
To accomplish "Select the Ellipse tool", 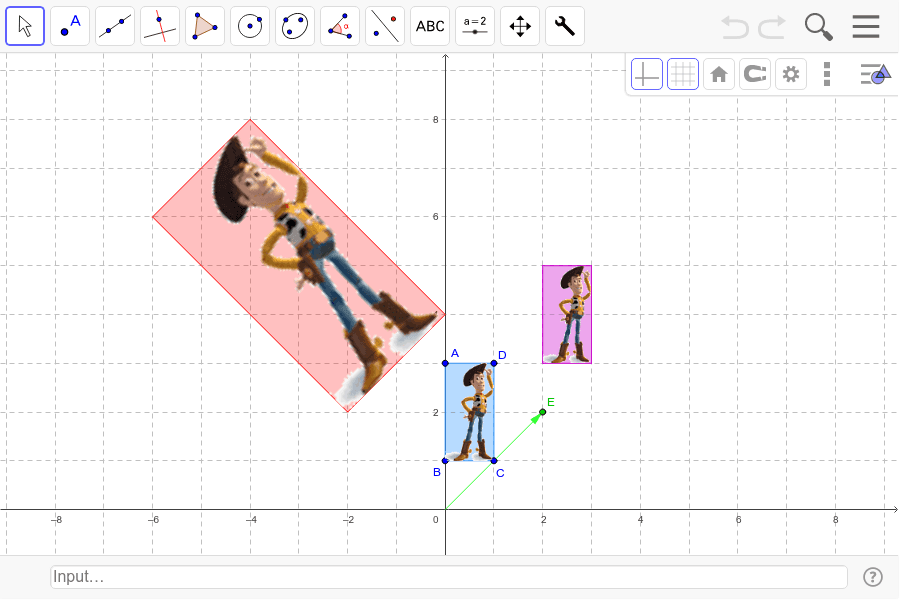I will tap(294, 26).
